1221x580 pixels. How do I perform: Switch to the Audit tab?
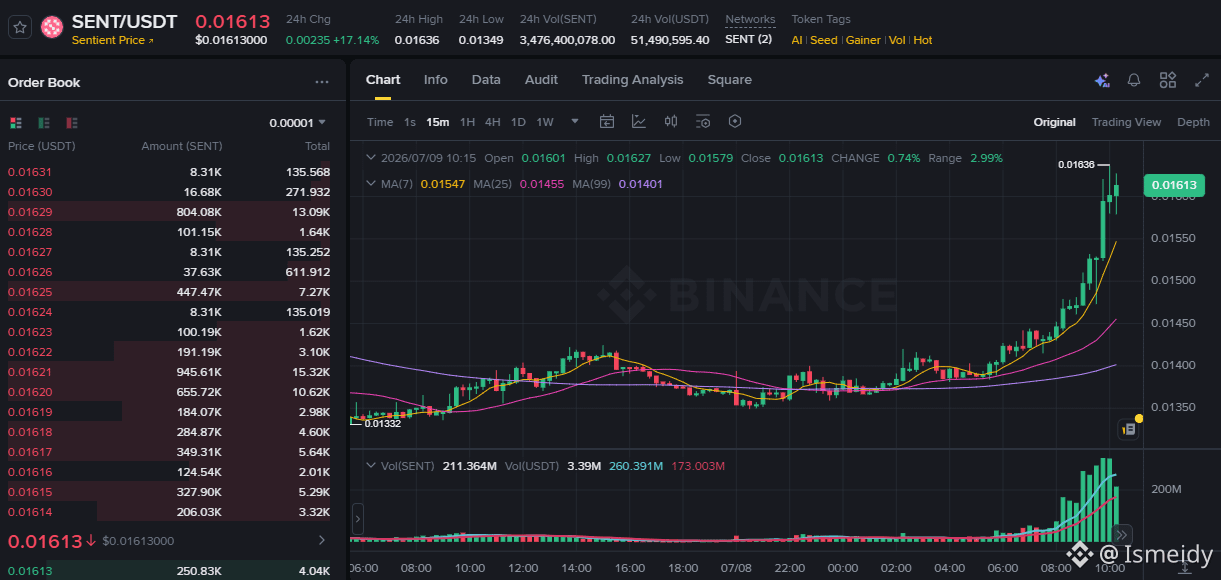[x=541, y=80]
